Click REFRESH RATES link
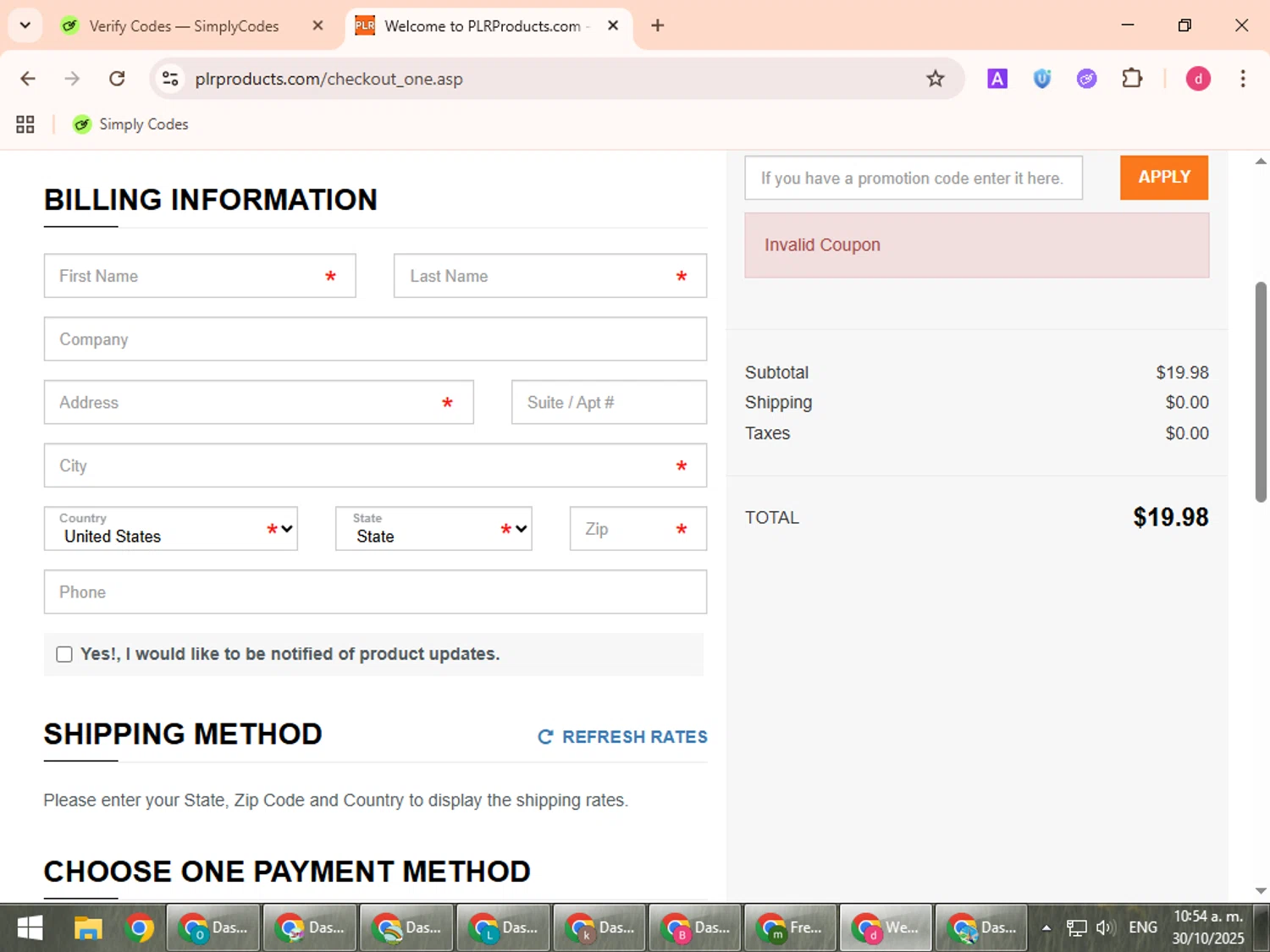Image resolution: width=1270 pixels, height=952 pixels. 622,737
